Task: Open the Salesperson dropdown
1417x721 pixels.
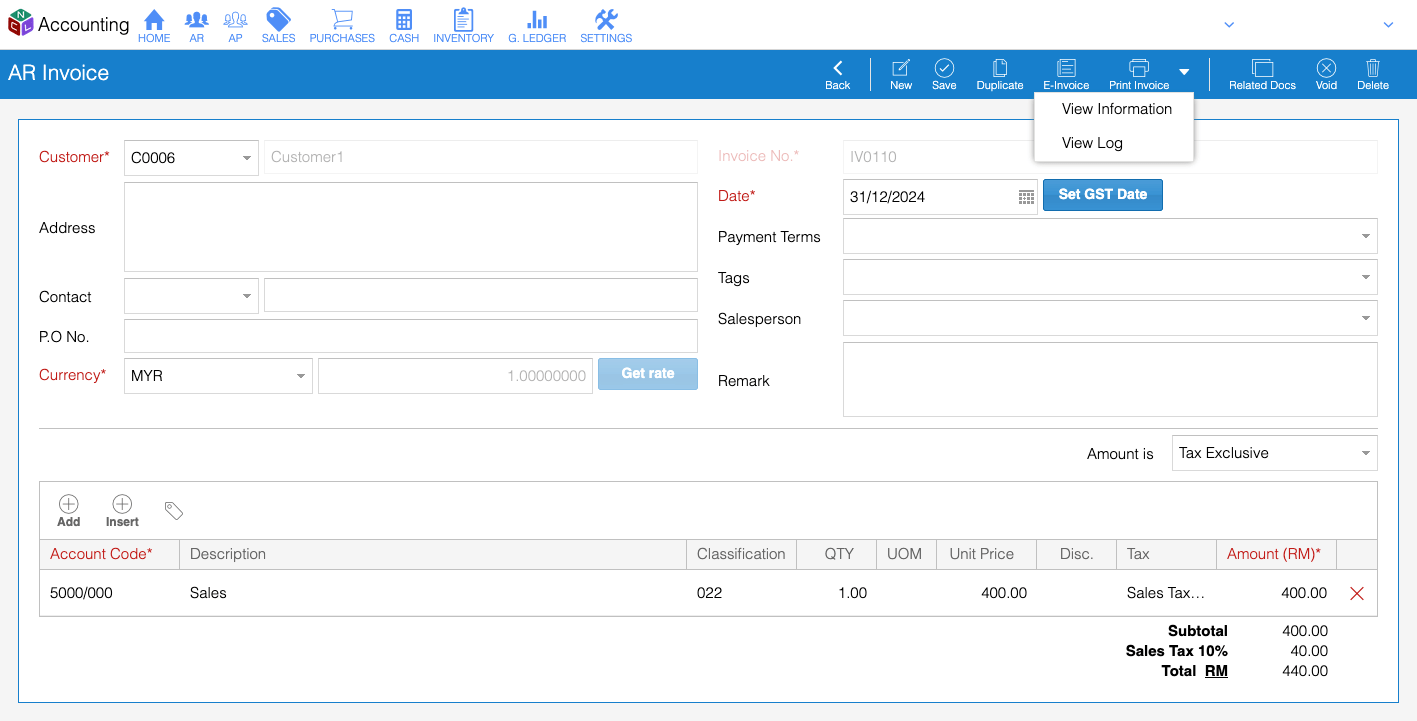Action: click(1364, 318)
